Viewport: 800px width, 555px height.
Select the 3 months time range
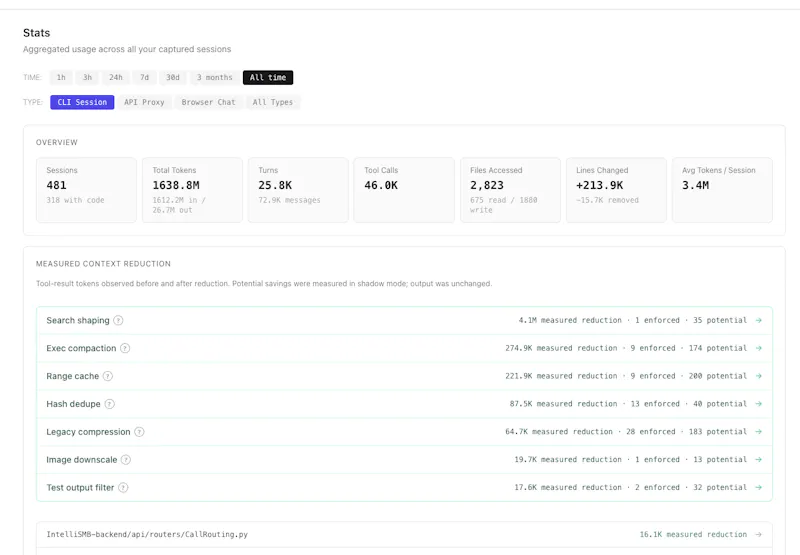point(215,78)
